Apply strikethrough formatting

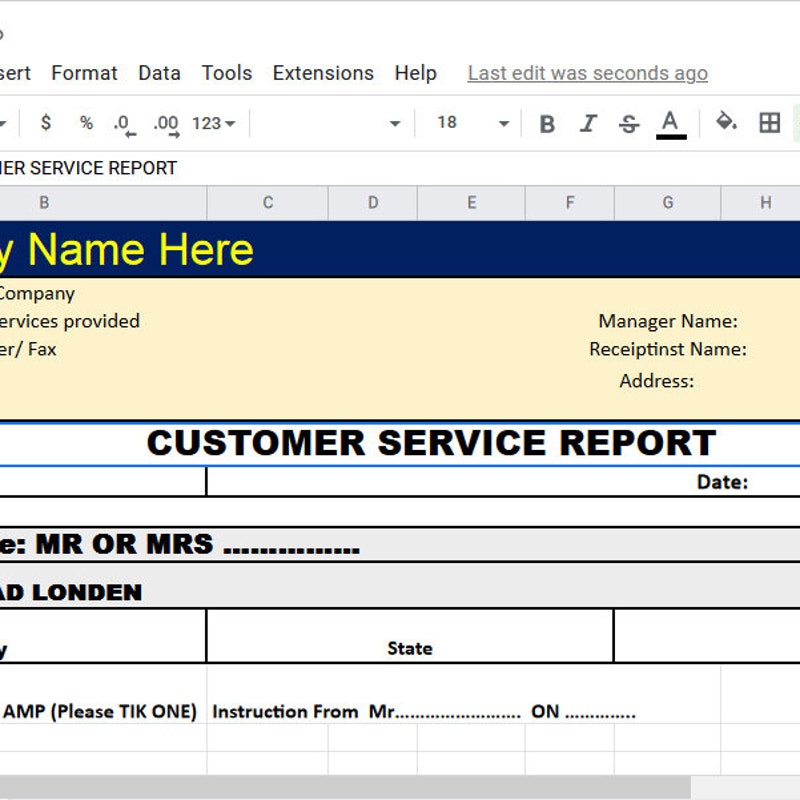(630, 123)
